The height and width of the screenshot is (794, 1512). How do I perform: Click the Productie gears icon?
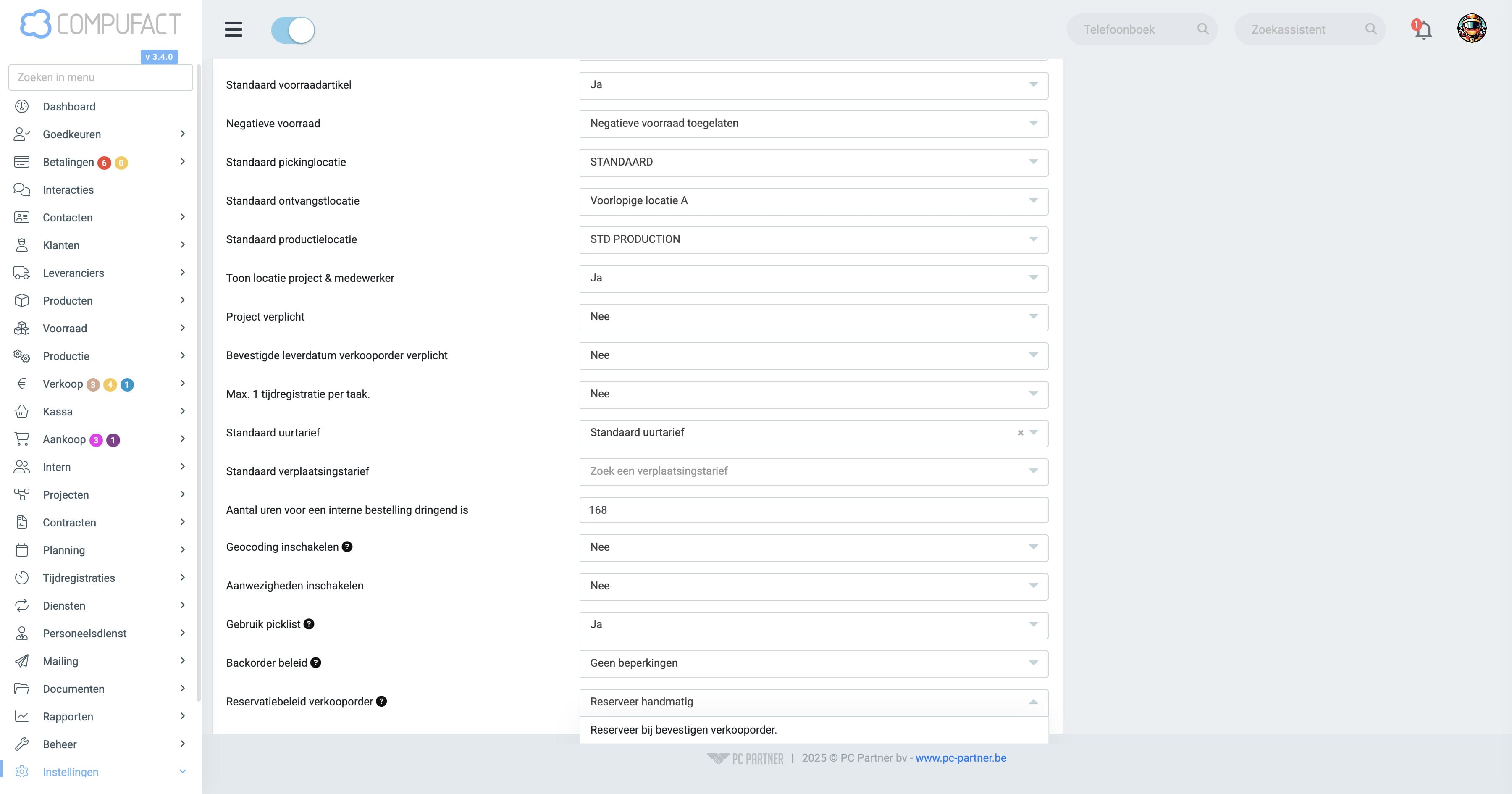[x=22, y=356]
